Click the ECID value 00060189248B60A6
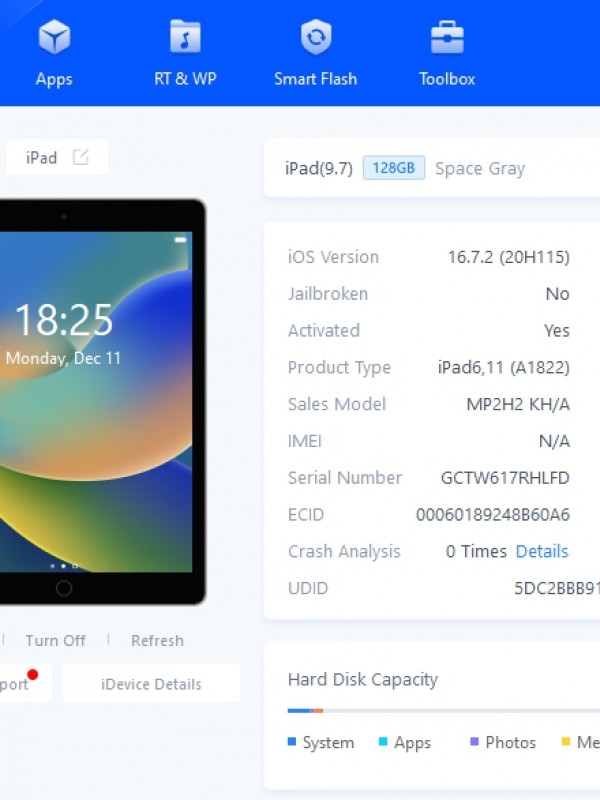Image resolution: width=600 pixels, height=800 pixels. click(x=493, y=514)
